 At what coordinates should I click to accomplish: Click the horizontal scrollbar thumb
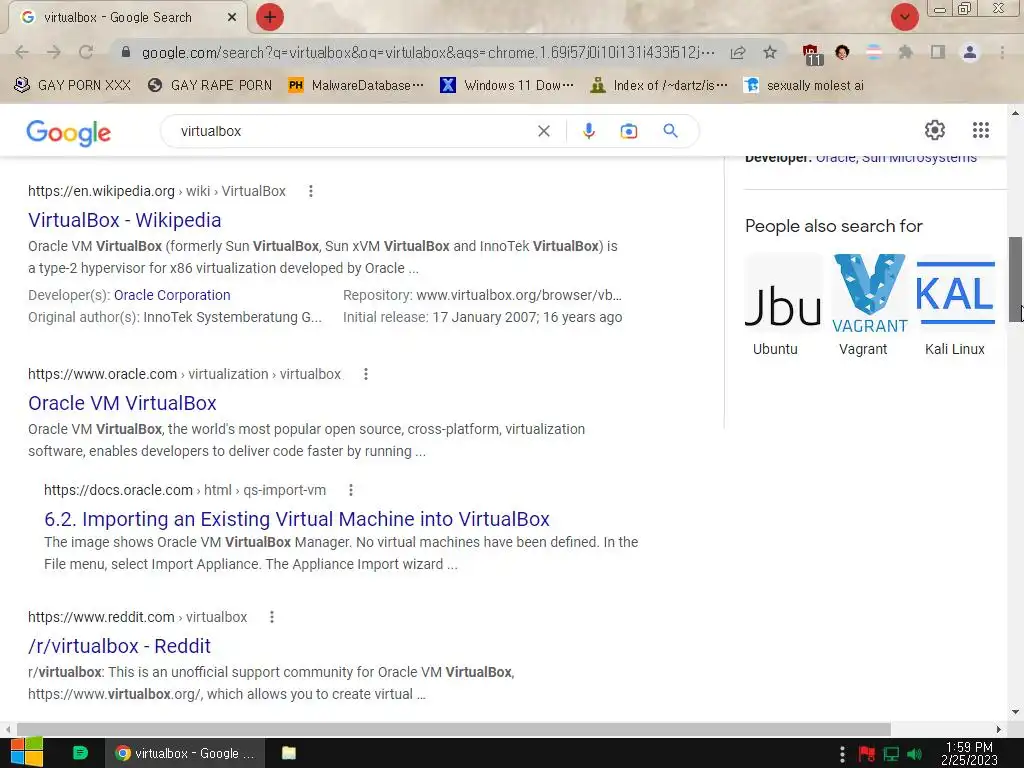[x=454, y=729]
